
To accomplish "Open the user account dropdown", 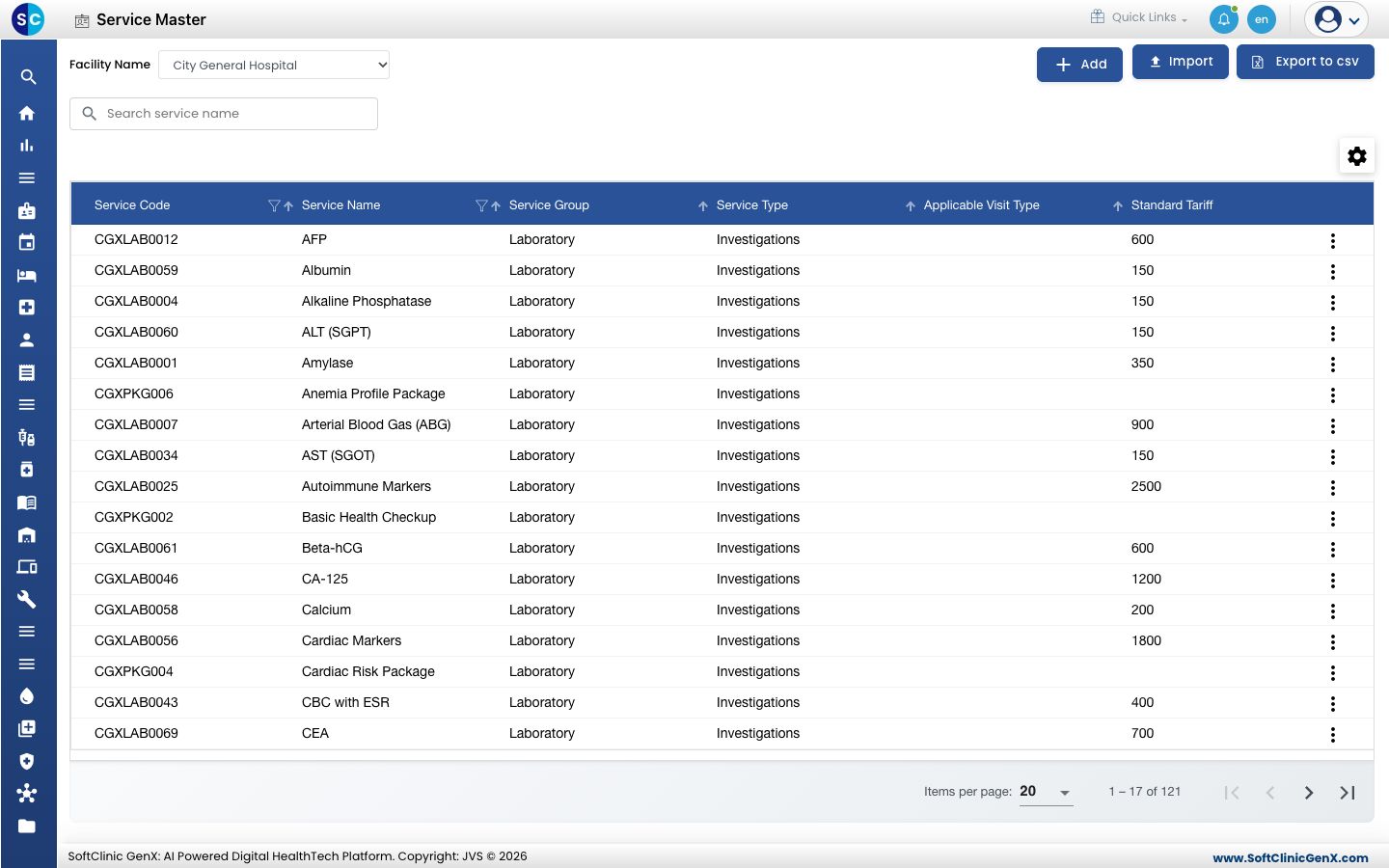I will pyautogui.click(x=1337, y=19).
